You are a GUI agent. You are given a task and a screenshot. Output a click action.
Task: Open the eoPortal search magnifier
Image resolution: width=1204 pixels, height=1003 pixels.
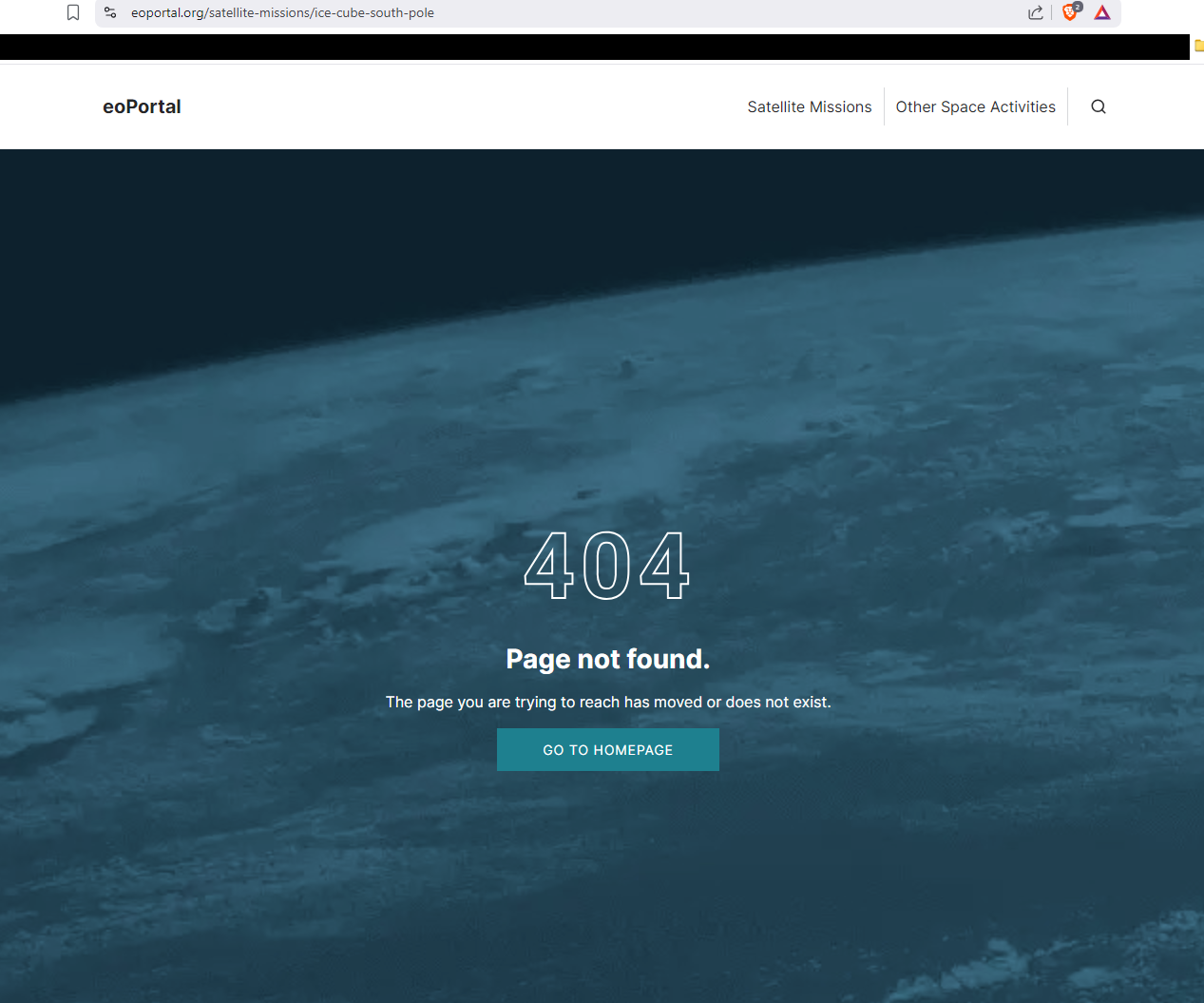1099,106
